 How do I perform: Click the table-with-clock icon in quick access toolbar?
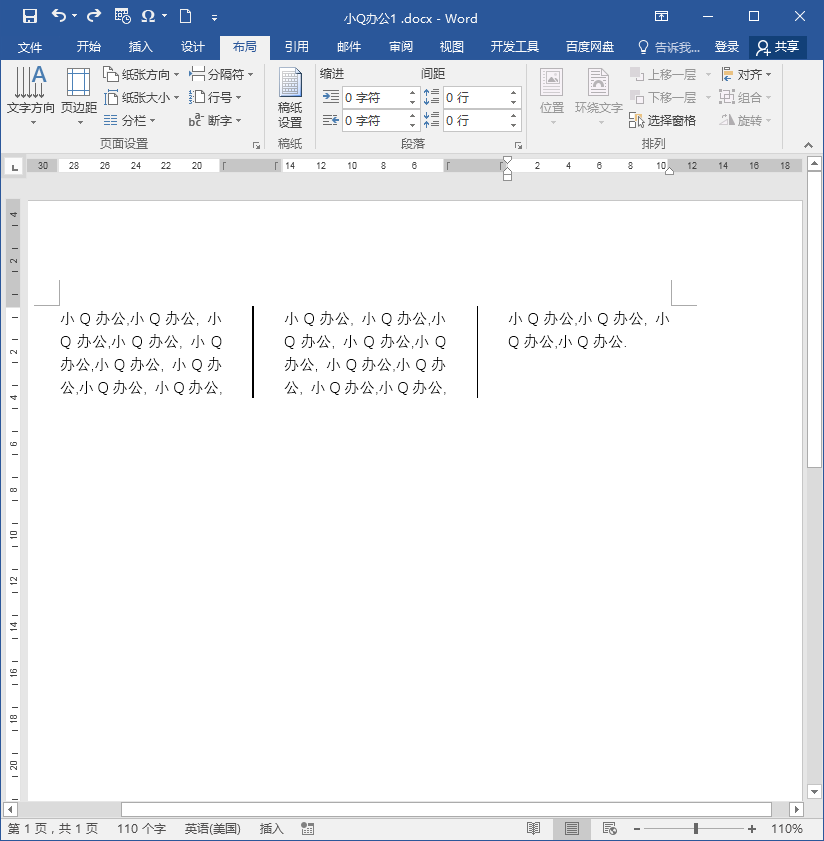(x=122, y=17)
